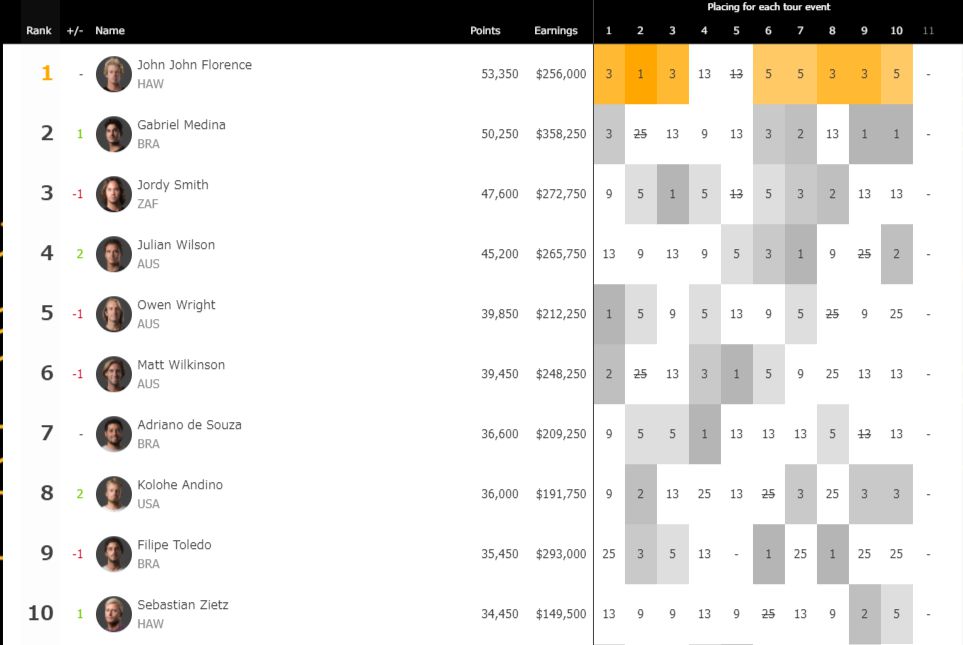Click Owen Wright's profile photo

(x=114, y=314)
